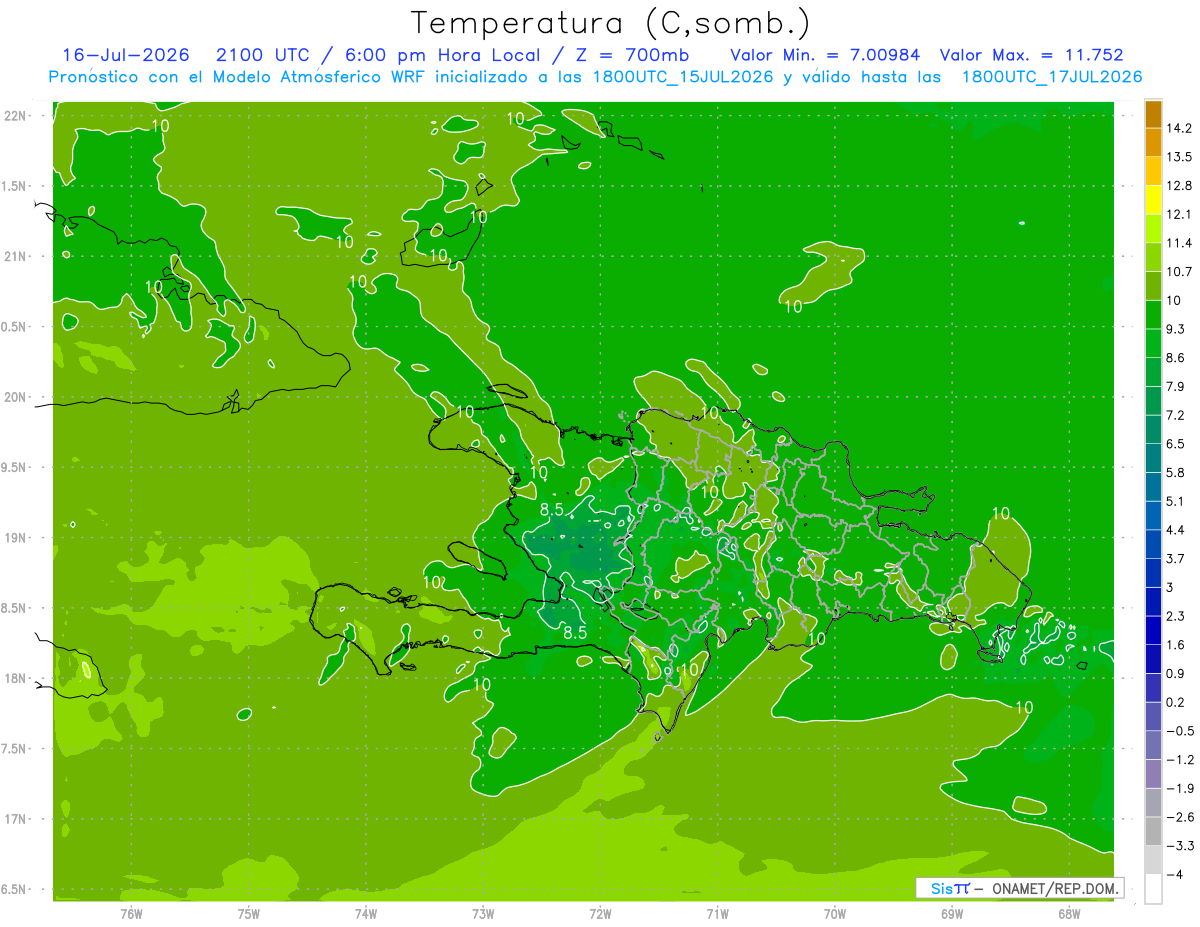Click the "5.1" color bar label
This screenshot has height=927, width=1200.
coord(1176,501)
